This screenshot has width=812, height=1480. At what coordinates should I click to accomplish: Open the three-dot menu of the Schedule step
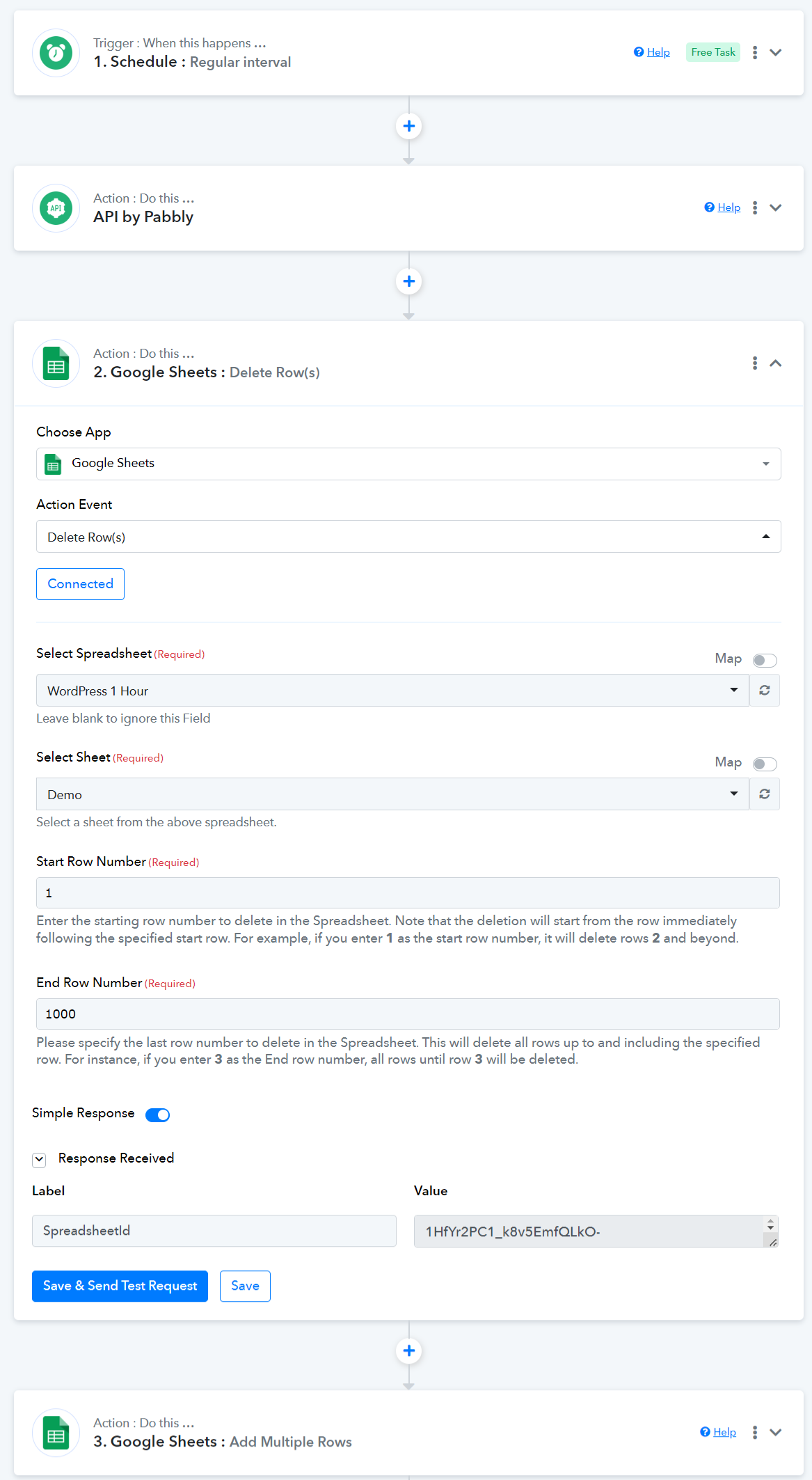(x=755, y=53)
